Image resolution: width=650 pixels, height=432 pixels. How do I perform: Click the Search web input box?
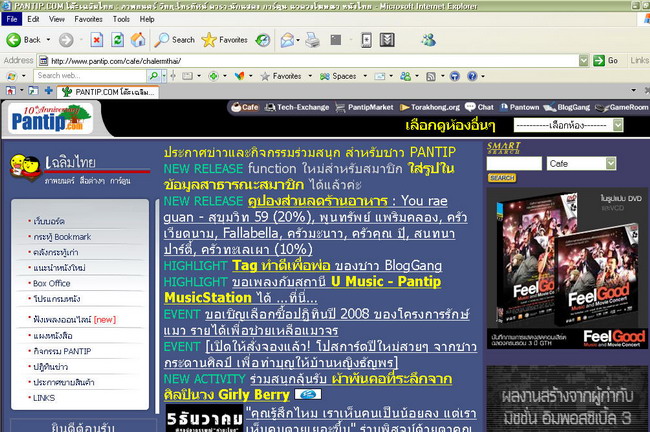[x=90, y=76]
